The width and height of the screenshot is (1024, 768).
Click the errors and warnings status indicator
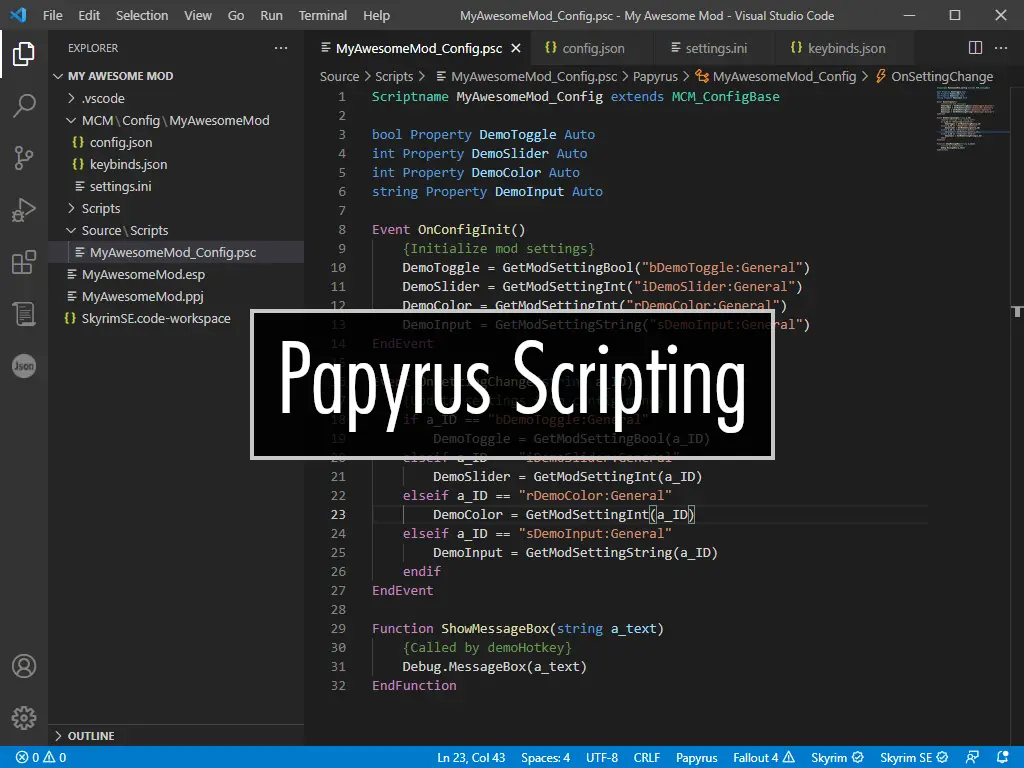pos(41,757)
